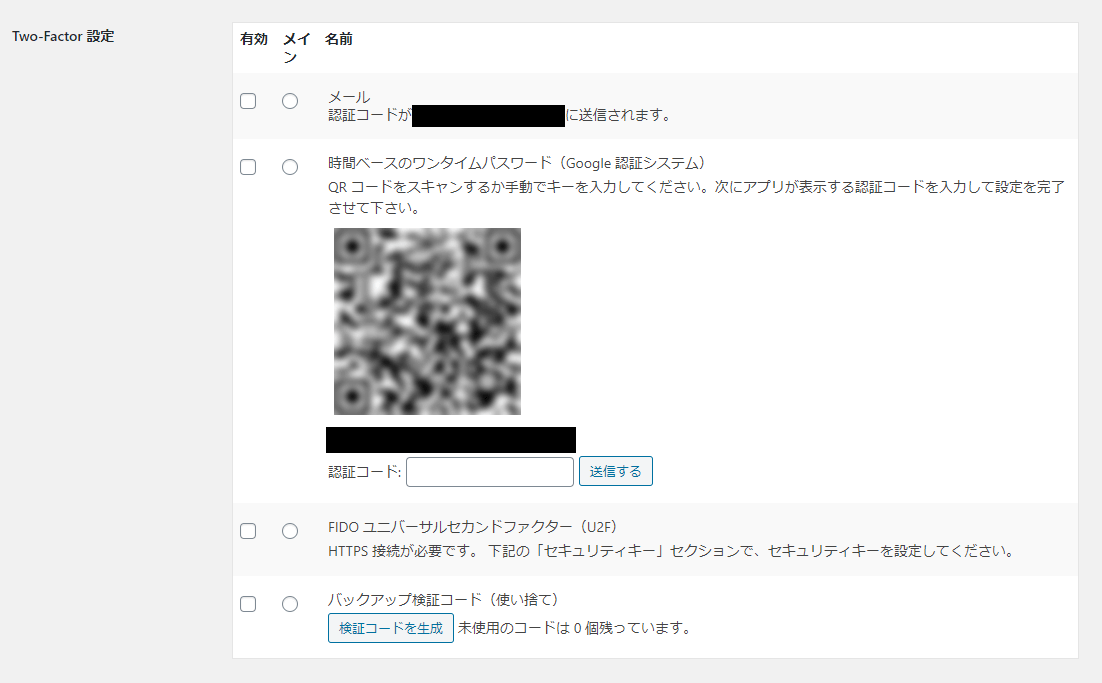The width and height of the screenshot is (1102, 683).
Task: Click the 名前 column header
Action: pyautogui.click(x=339, y=39)
